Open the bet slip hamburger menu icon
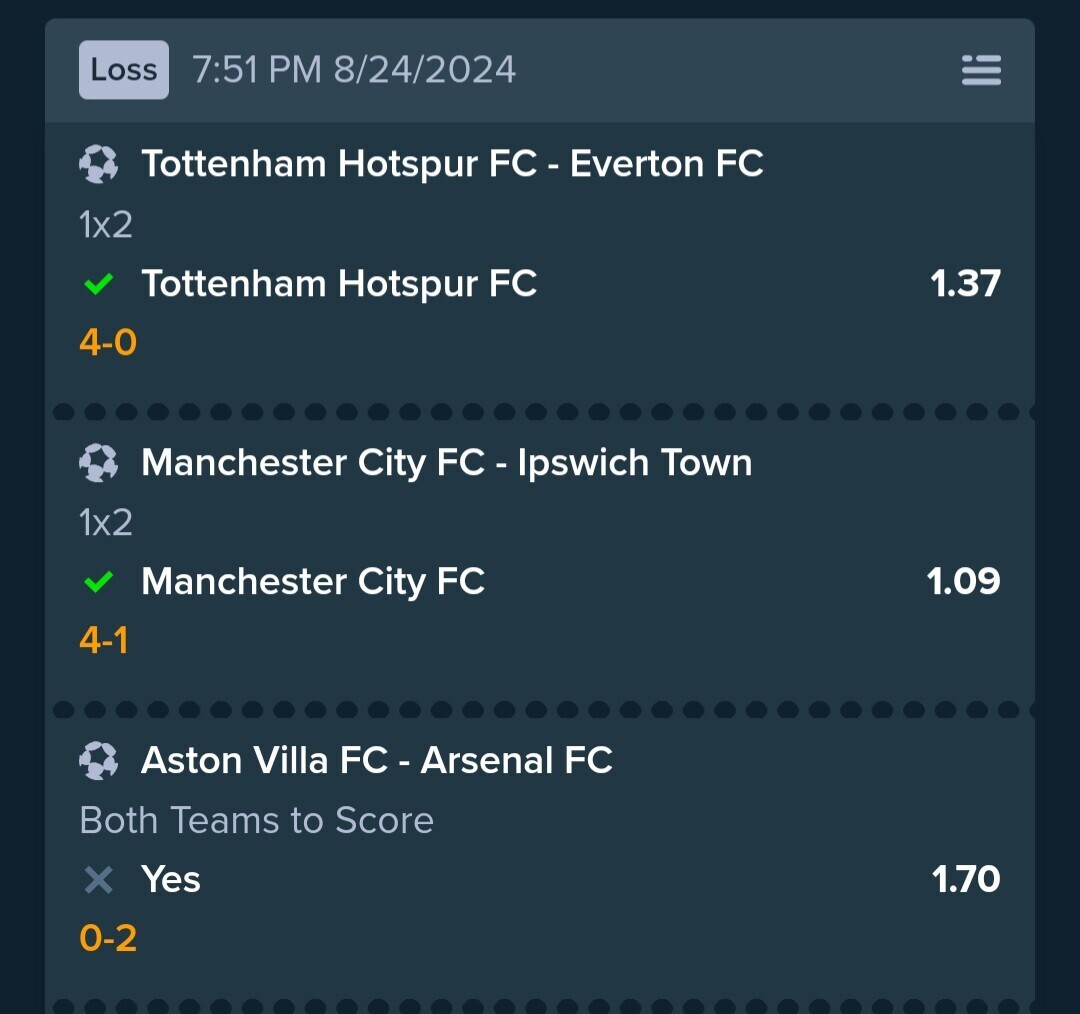 pos(981,70)
